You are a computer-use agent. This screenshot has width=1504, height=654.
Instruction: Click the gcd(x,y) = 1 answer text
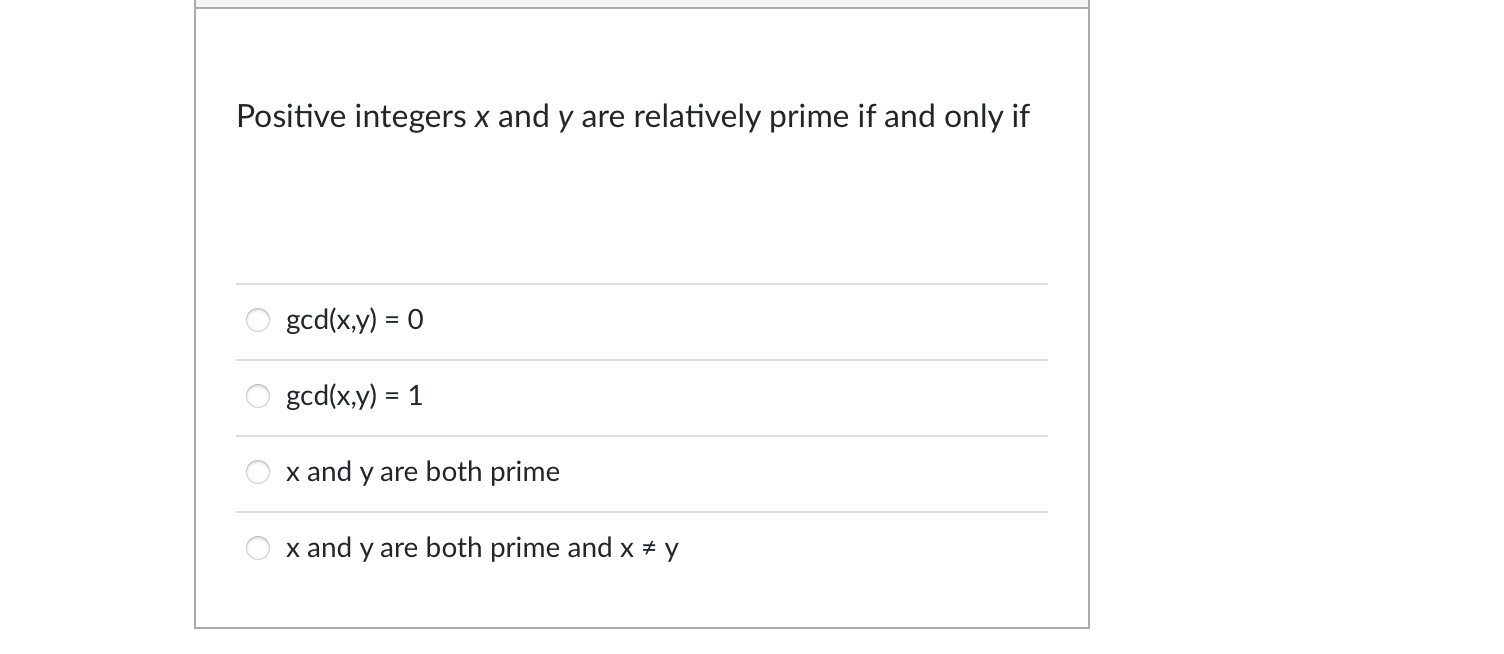click(355, 396)
